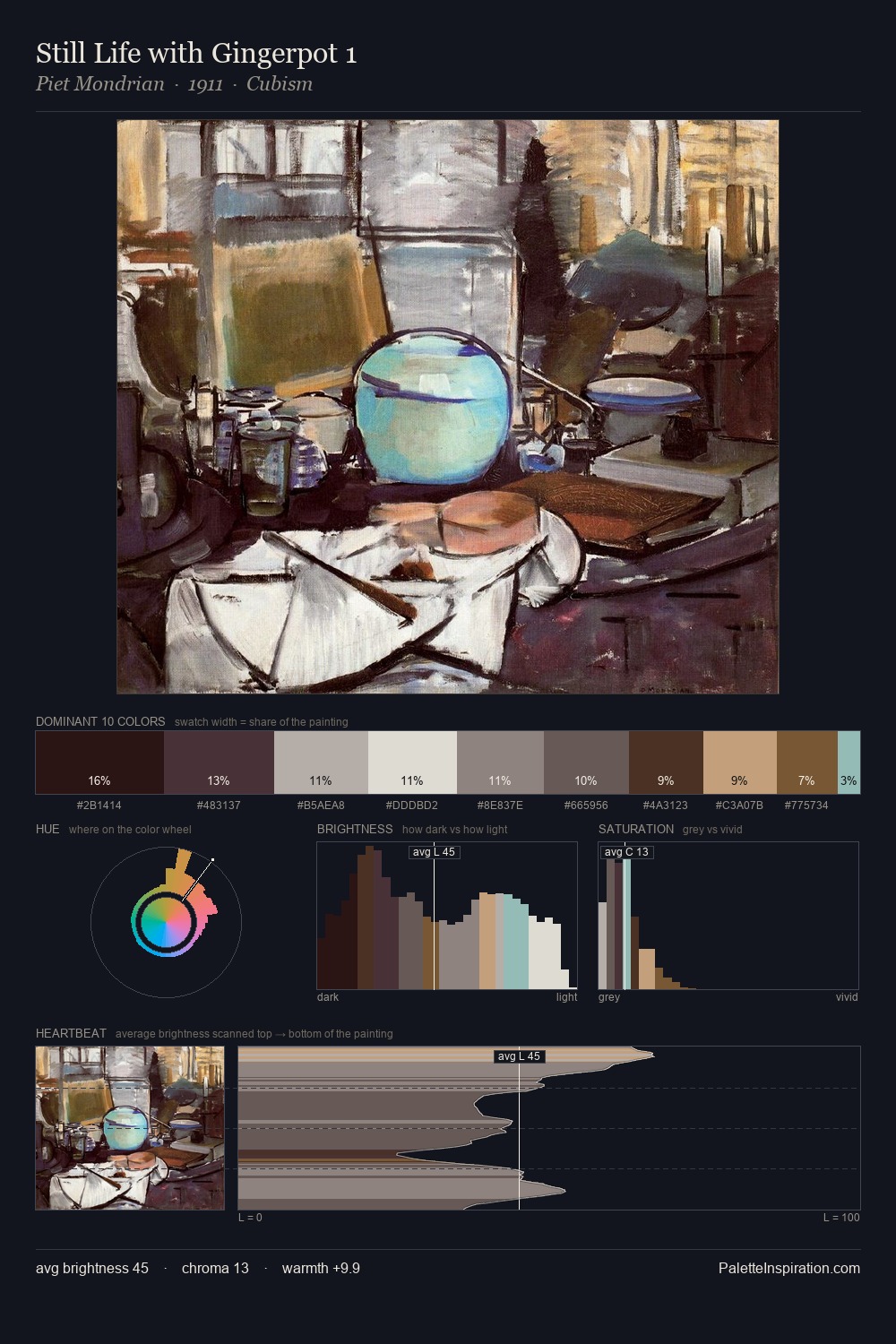Open PaletteInspiration.com link
Screen dimensions: 896x1344
click(789, 1268)
